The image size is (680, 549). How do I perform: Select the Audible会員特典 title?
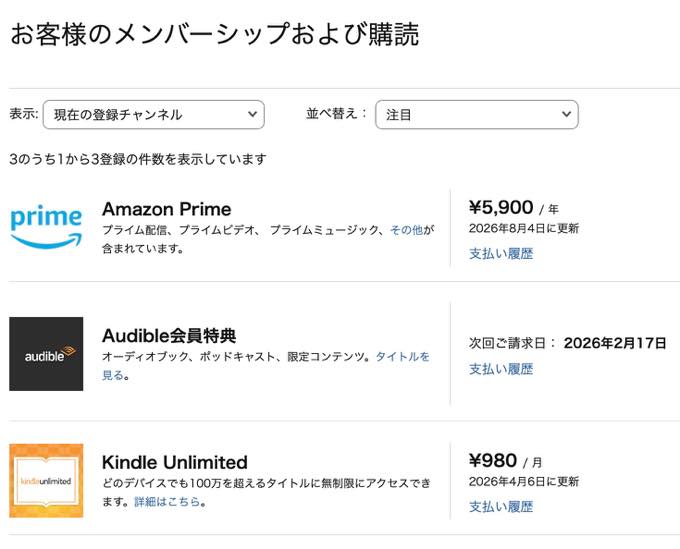pyautogui.click(x=169, y=335)
